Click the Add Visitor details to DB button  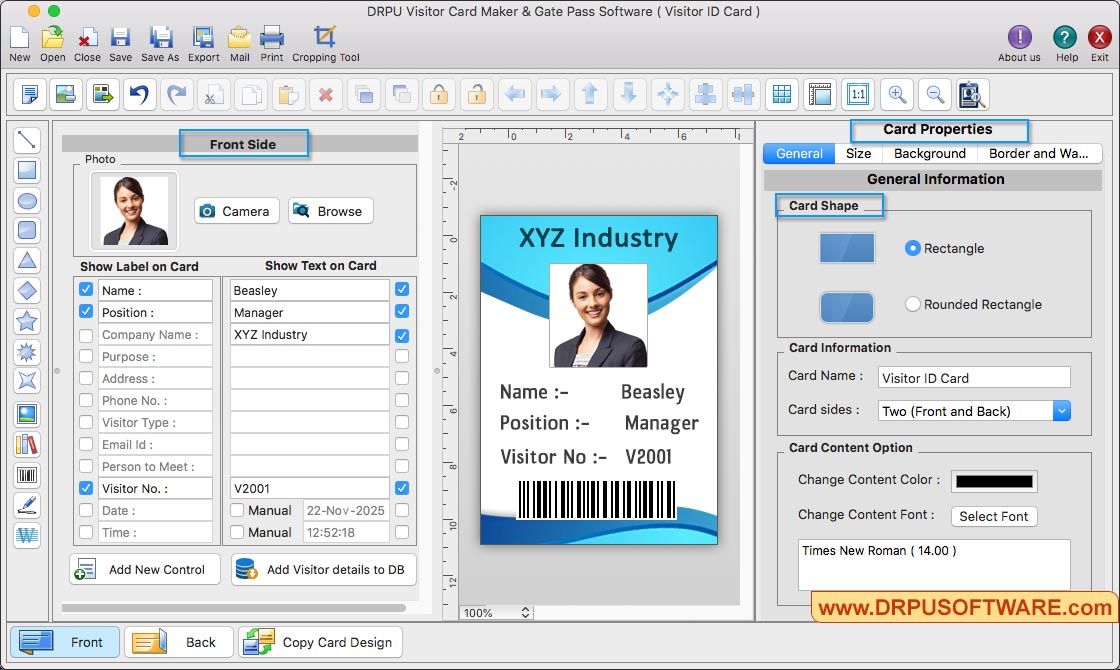coord(323,569)
